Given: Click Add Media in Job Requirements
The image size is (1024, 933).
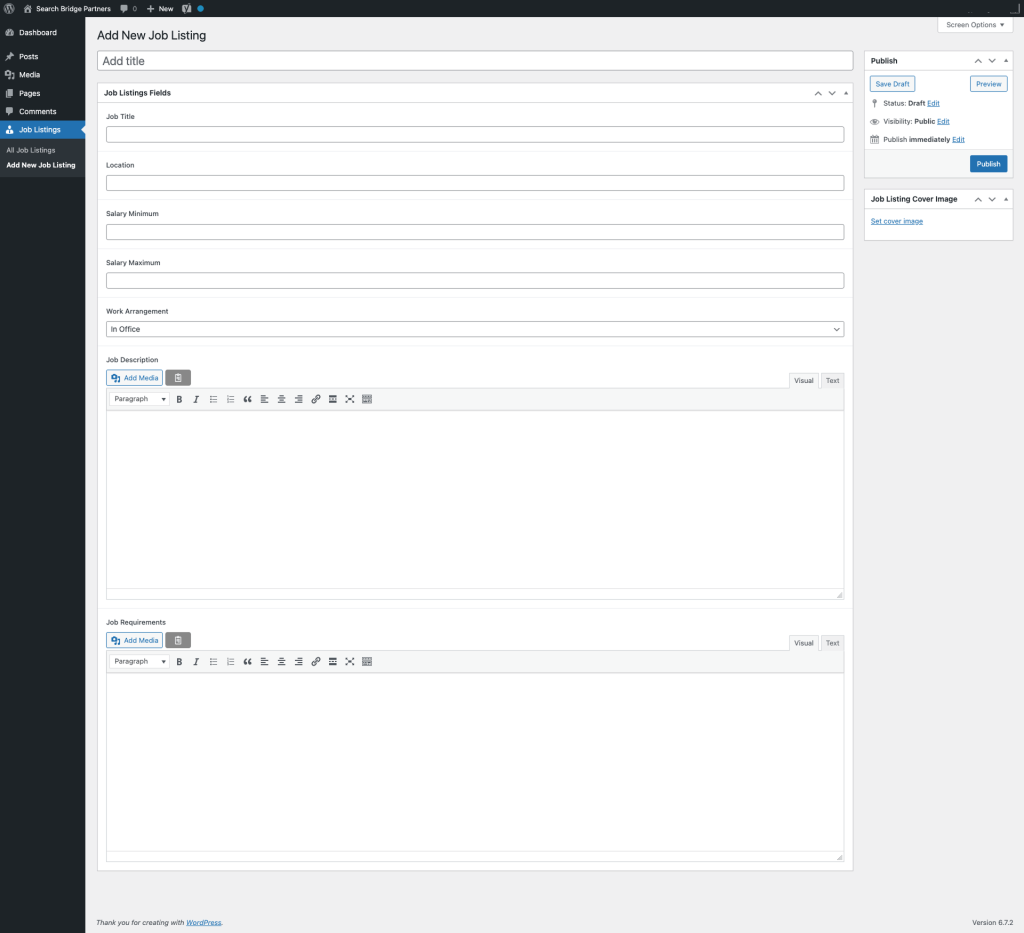Looking at the screenshot, I should tap(135, 640).
